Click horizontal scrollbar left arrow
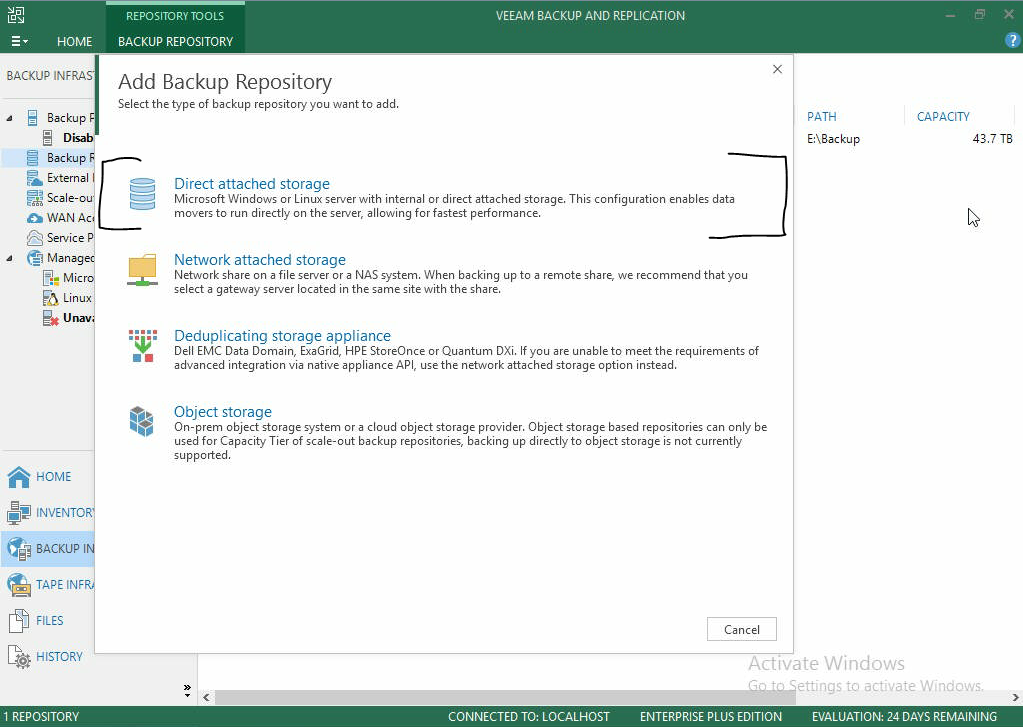Image resolution: width=1023 pixels, height=727 pixels. (x=206, y=697)
